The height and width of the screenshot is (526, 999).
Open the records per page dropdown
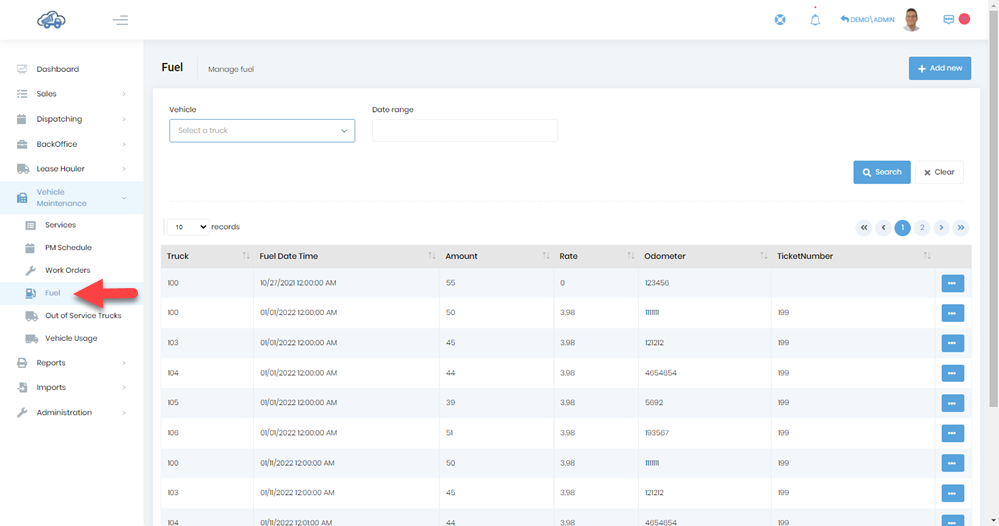188,227
